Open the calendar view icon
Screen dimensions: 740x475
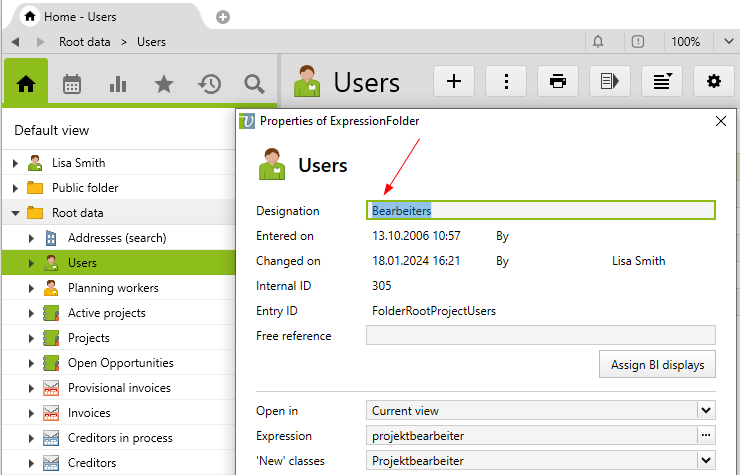(72, 84)
